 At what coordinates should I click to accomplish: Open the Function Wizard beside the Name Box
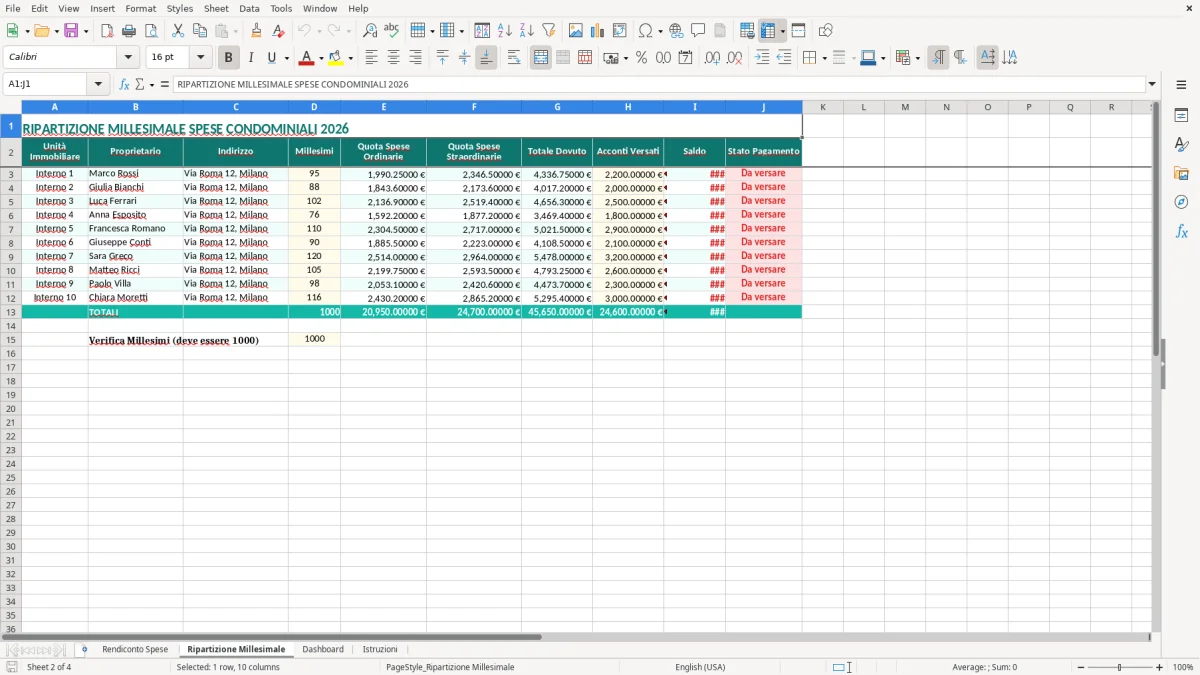(x=125, y=84)
